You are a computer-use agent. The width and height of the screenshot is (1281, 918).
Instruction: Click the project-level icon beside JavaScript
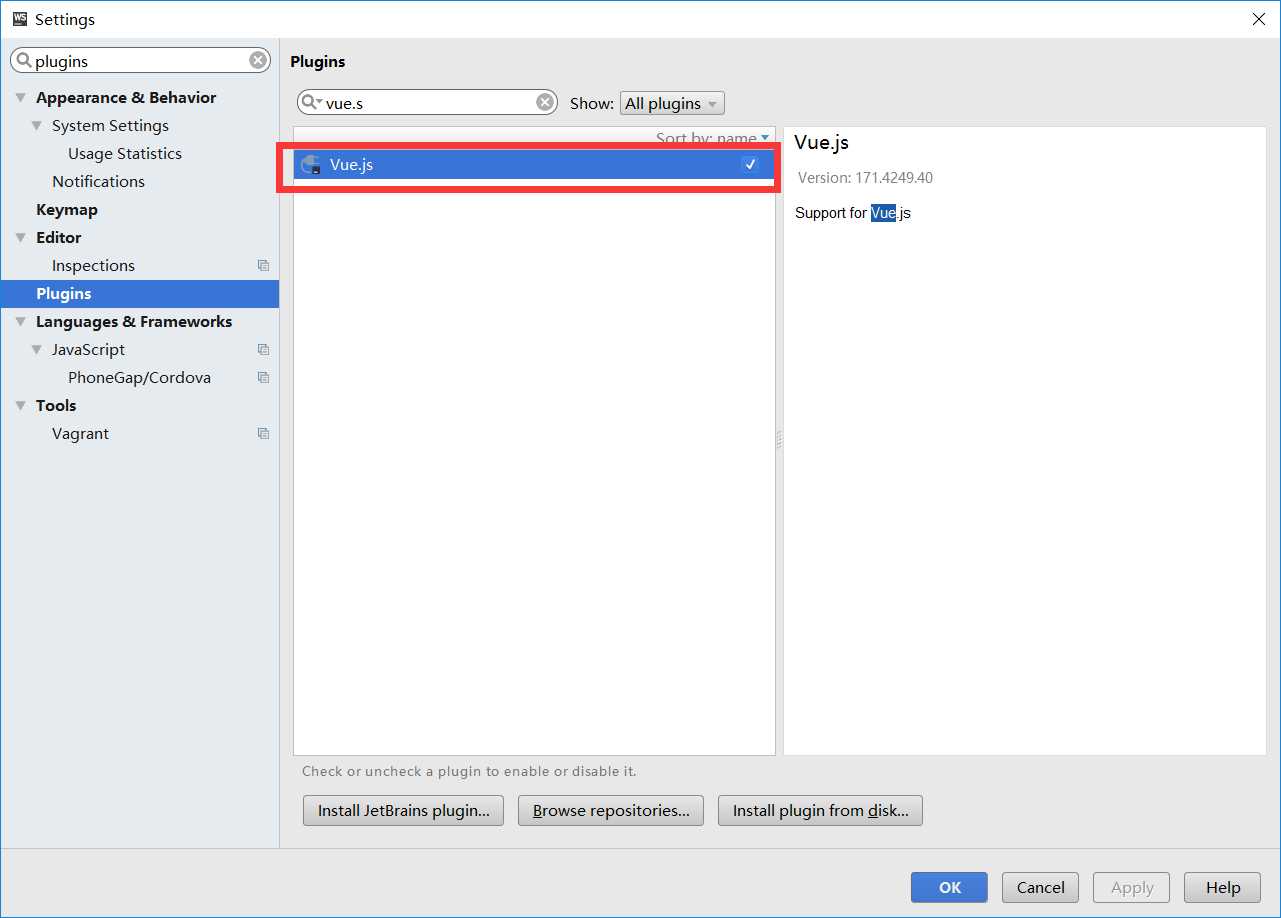click(x=263, y=350)
